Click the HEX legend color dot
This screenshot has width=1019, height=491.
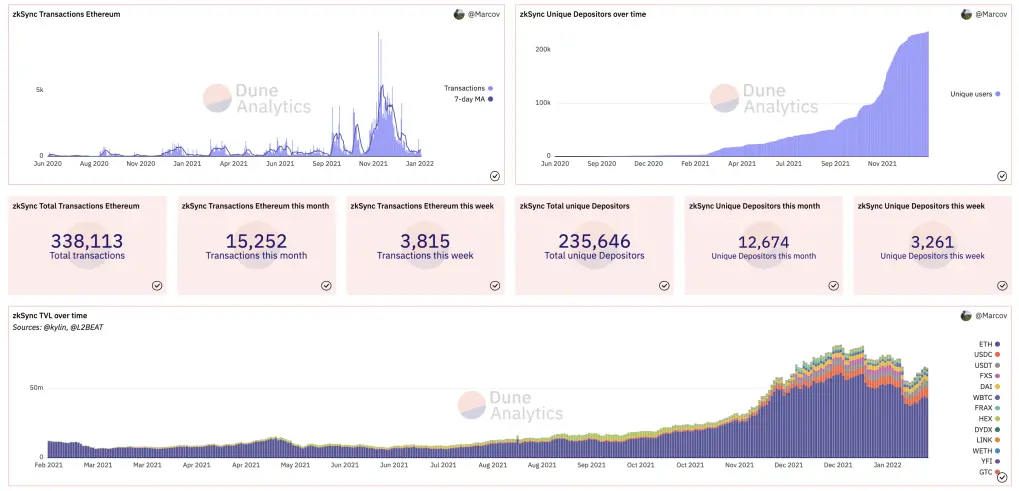(x=998, y=419)
